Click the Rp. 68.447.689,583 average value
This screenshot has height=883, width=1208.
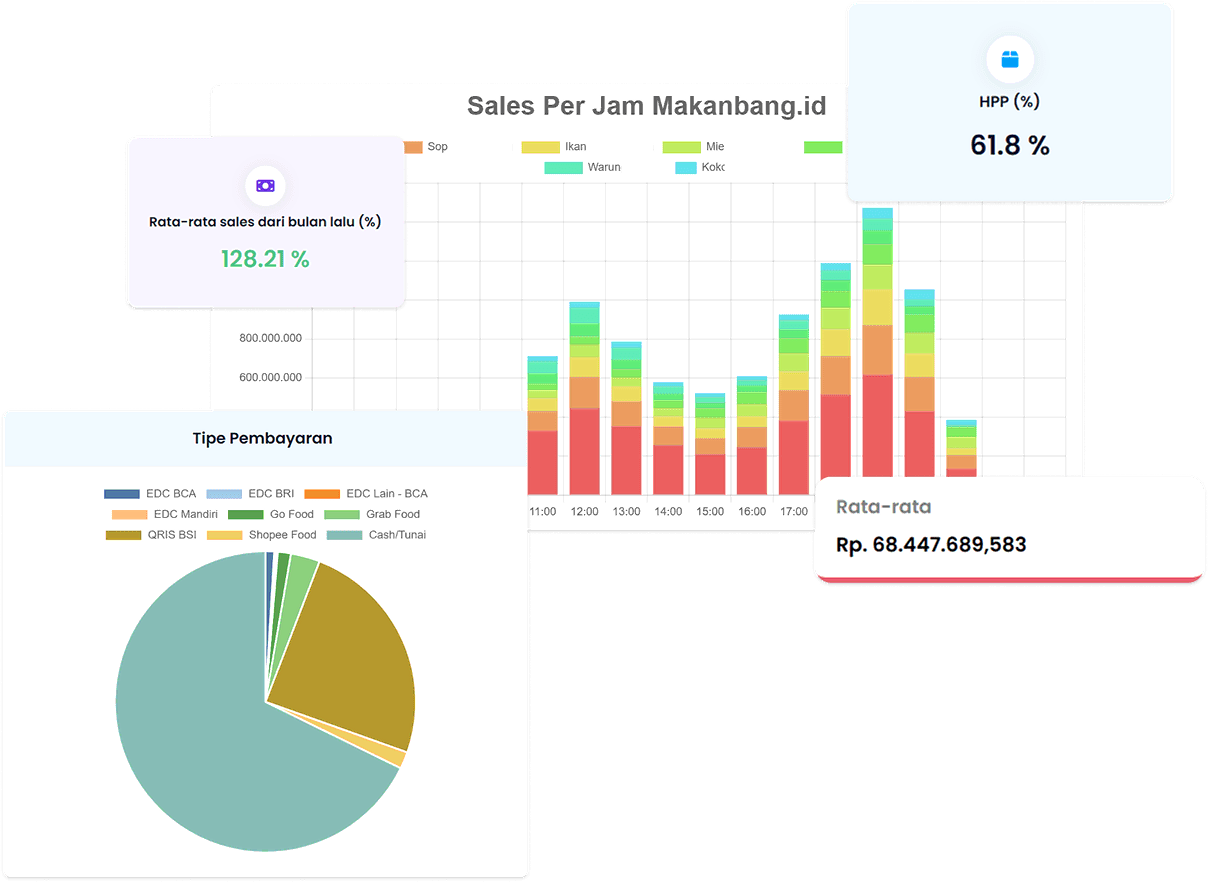pos(931,545)
